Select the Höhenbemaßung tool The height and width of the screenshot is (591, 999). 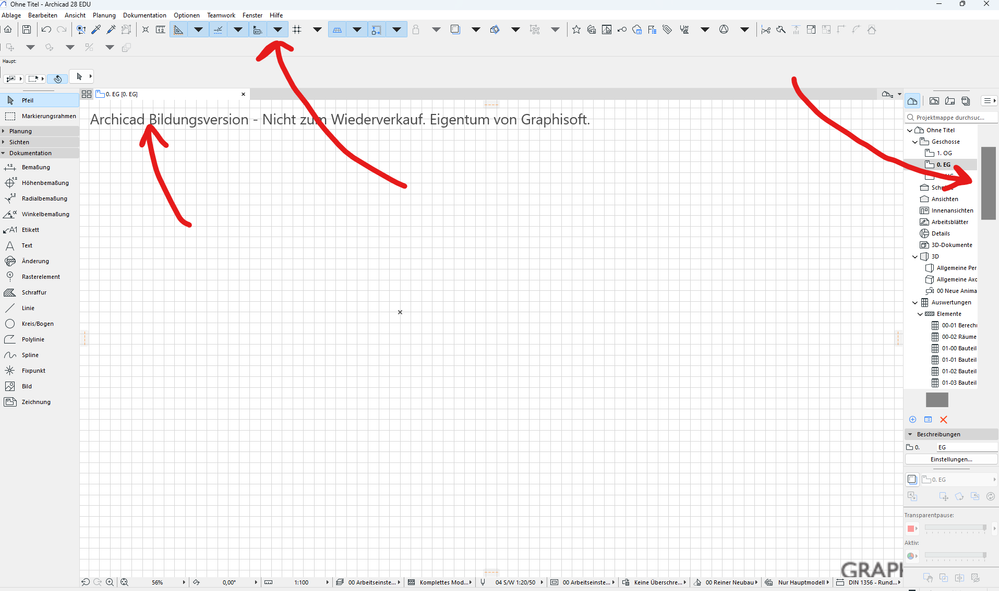coord(40,183)
